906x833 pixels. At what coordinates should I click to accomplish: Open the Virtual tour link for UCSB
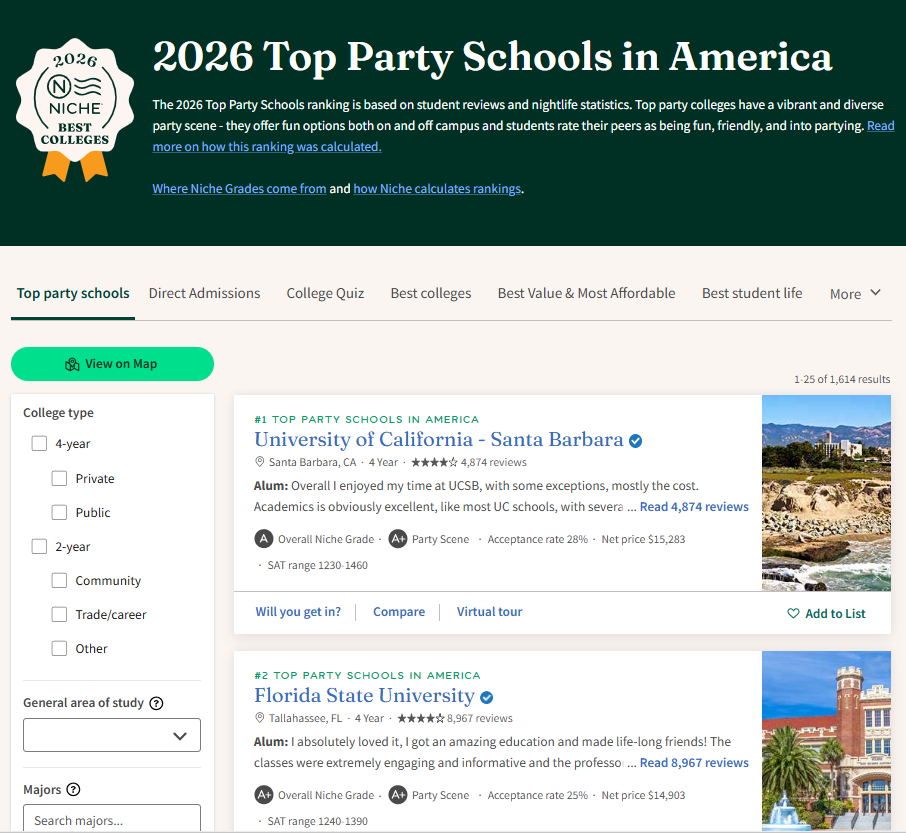[489, 612]
